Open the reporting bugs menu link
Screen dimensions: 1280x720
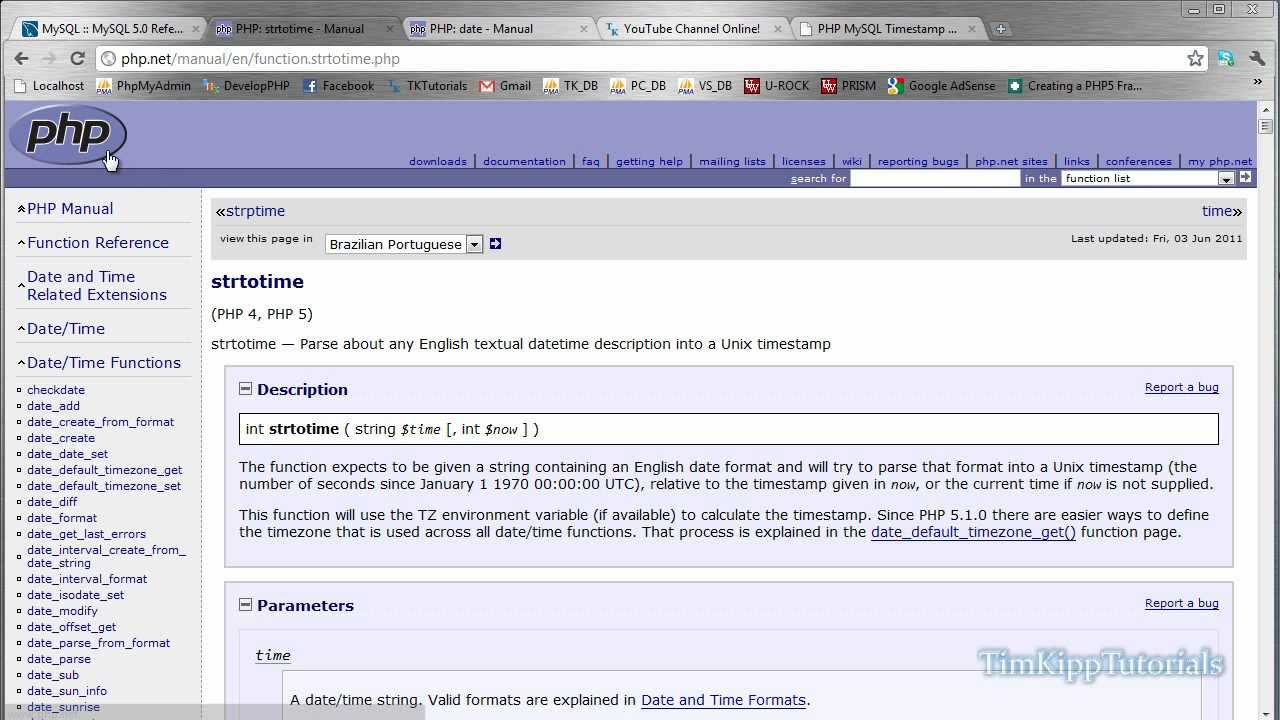918,161
